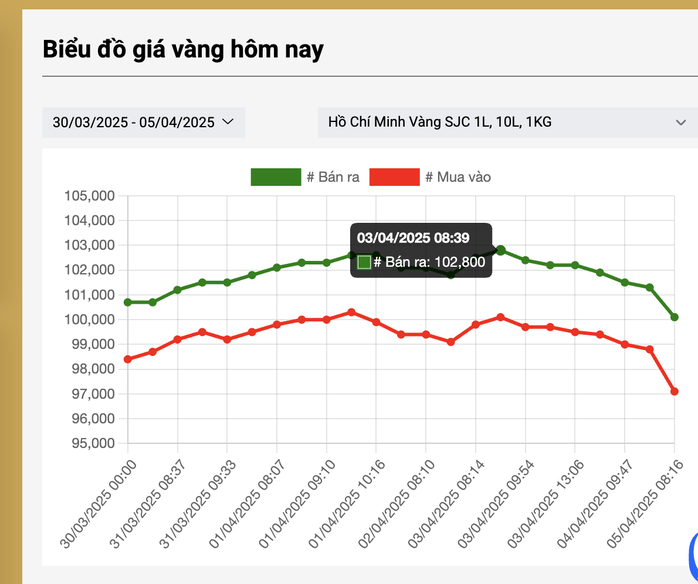Select red Mua vào point at 01/04/2025 08:07

pyautogui.click(x=277, y=324)
